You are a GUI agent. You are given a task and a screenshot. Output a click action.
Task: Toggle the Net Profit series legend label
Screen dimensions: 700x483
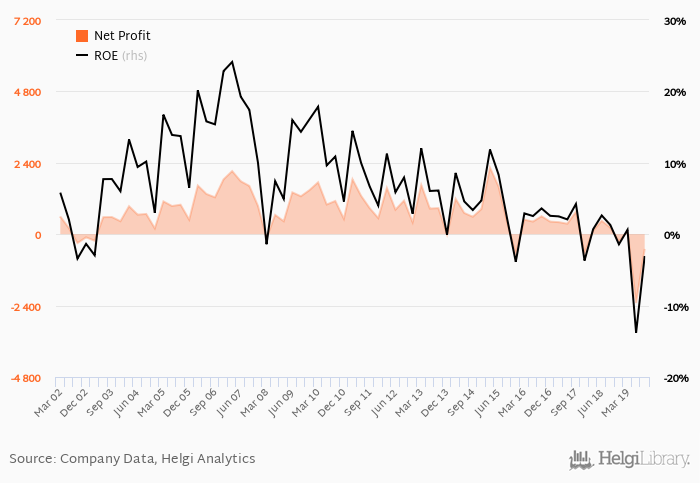(122, 36)
